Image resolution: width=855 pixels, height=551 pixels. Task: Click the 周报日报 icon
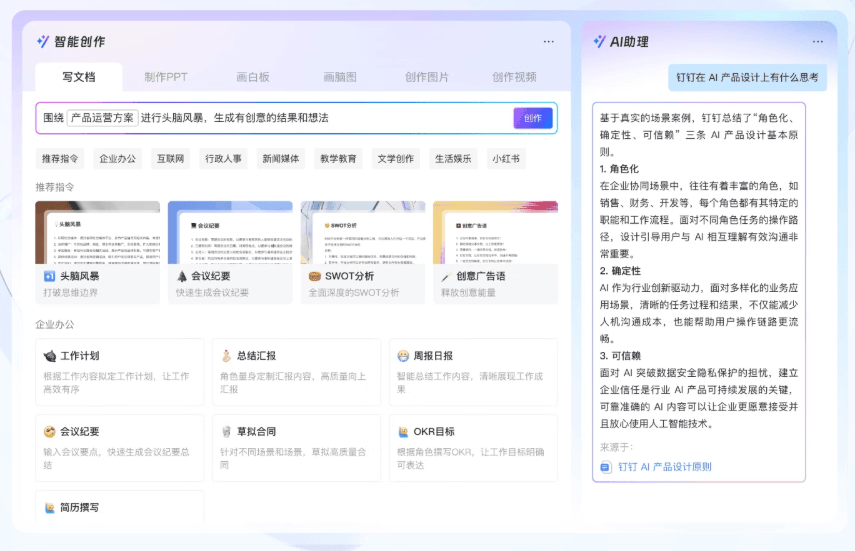(x=403, y=356)
